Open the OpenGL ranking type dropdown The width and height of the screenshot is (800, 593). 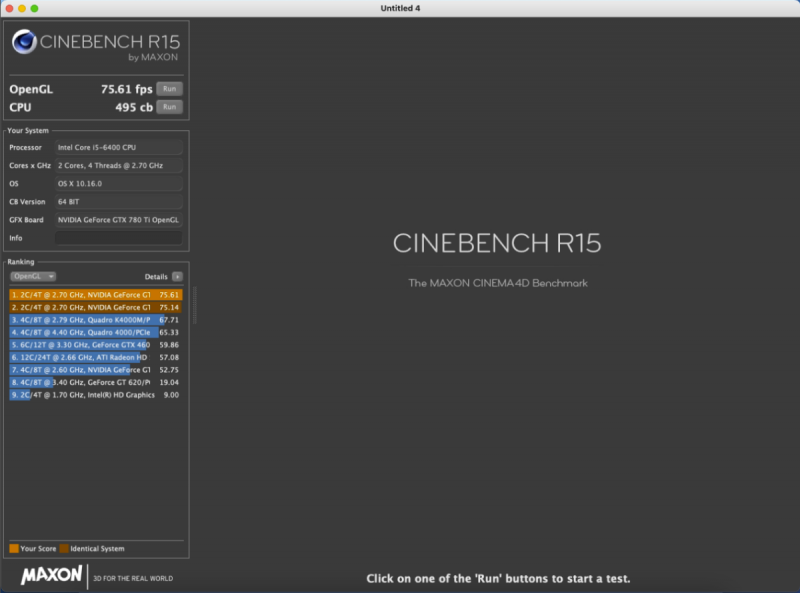coord(33,276)
